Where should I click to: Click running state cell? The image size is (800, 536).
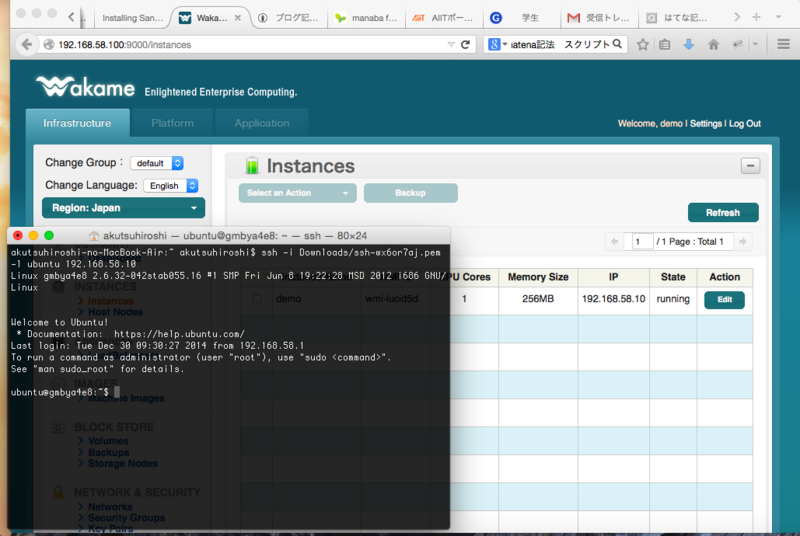point(672,299)
